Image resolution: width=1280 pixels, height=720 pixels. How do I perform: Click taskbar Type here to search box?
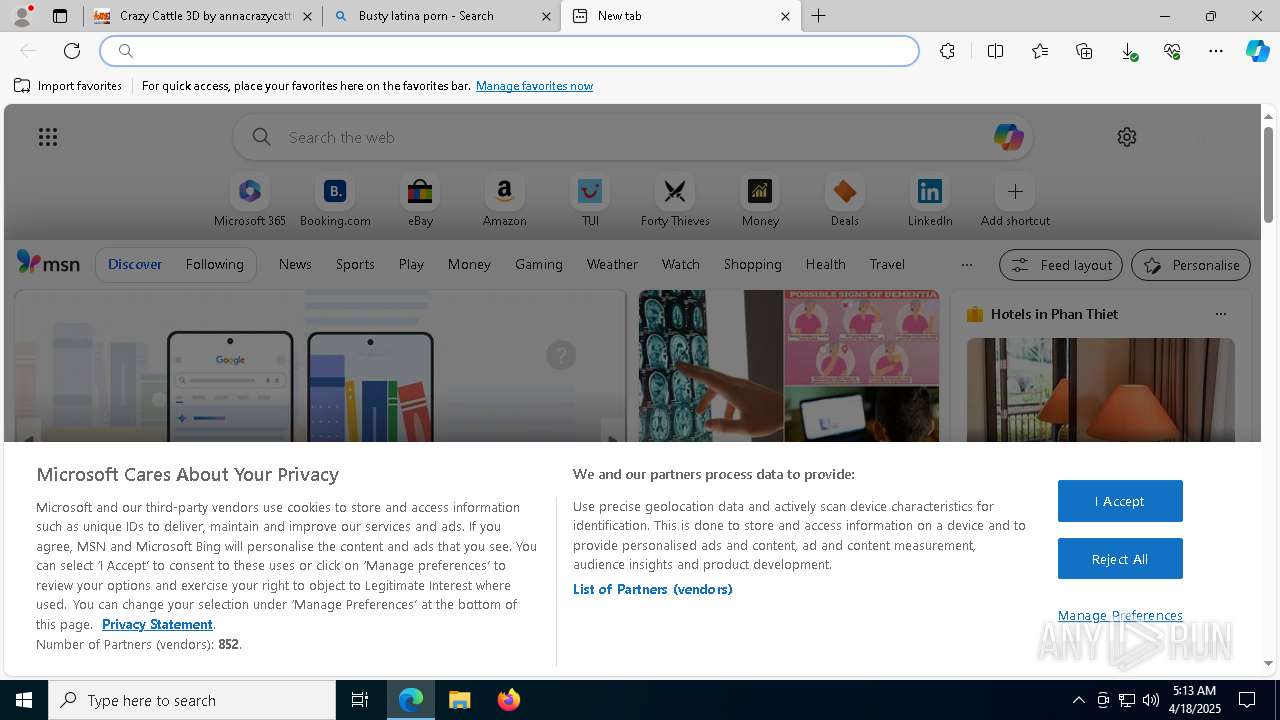pyautogui.click(x=192, y=700)
